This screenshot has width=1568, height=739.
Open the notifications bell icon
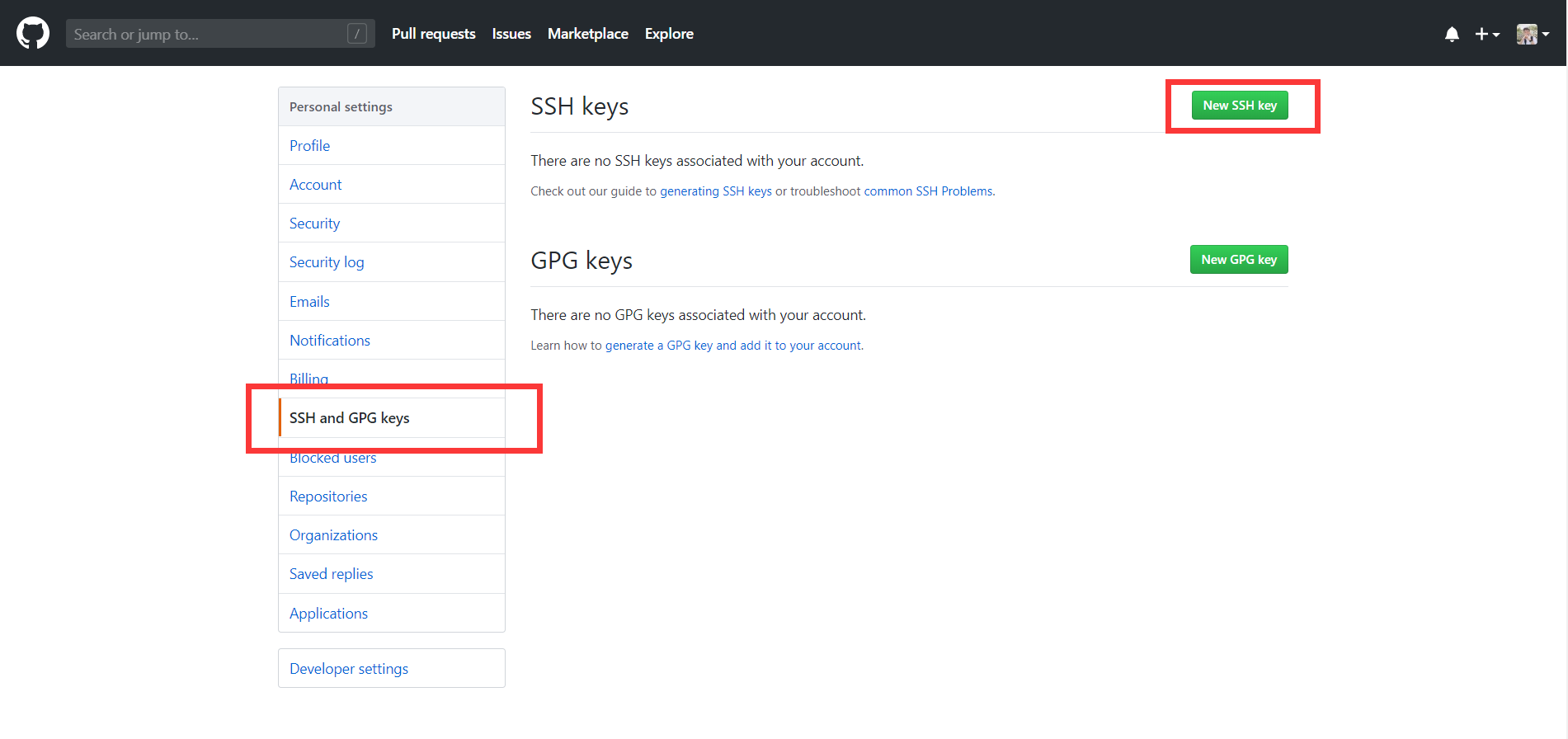(1452, 34)
